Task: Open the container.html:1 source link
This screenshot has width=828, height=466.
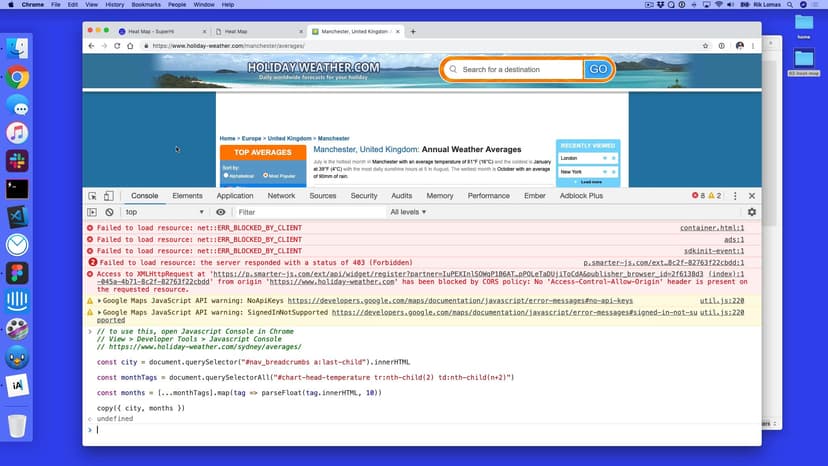Action: pos(711,228)
